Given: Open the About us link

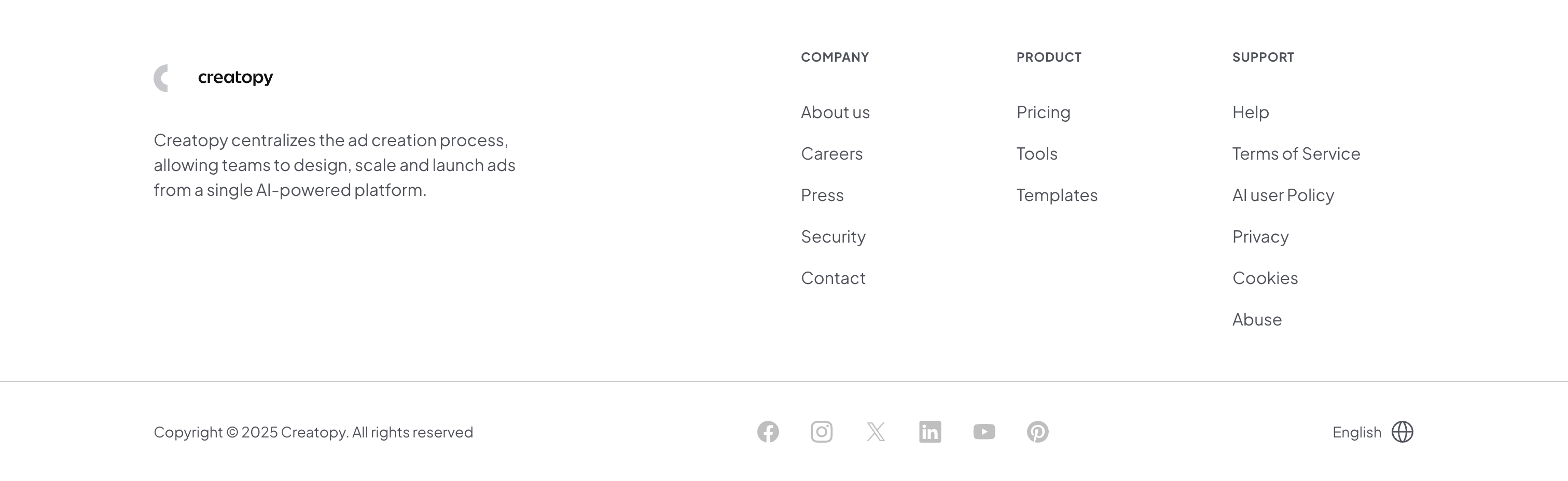Looking at the screenshot, I should (835, 112).
